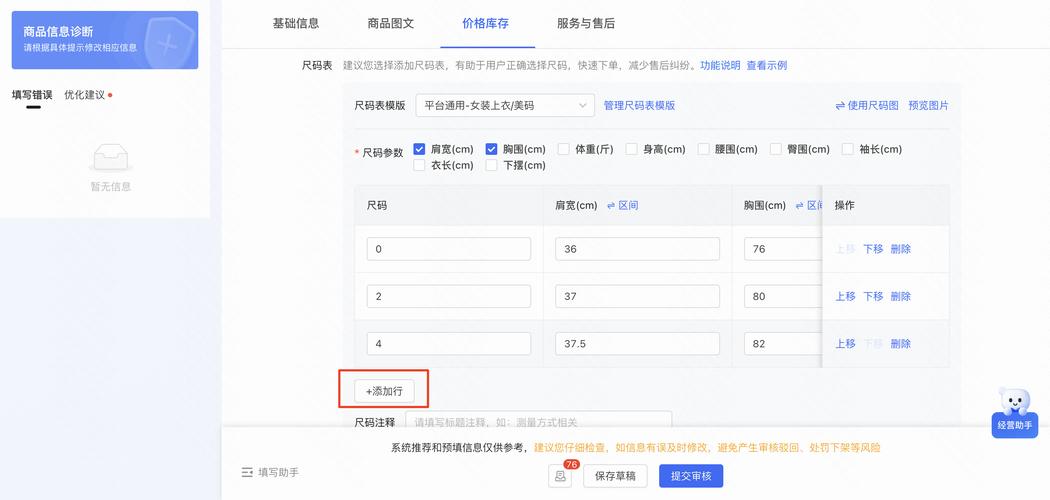Click the 胸围 field with value 76
1050x500 pixels.
click(783, 249)
